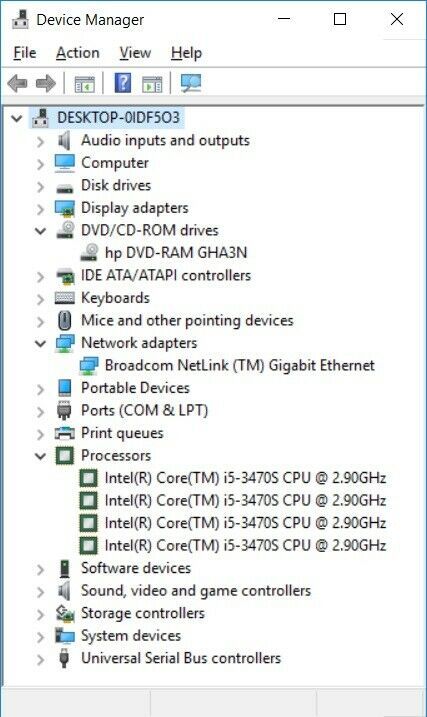Select the Keyboards category icon
Viewport: 427px width, 717px height.
(x=64, y=298)
